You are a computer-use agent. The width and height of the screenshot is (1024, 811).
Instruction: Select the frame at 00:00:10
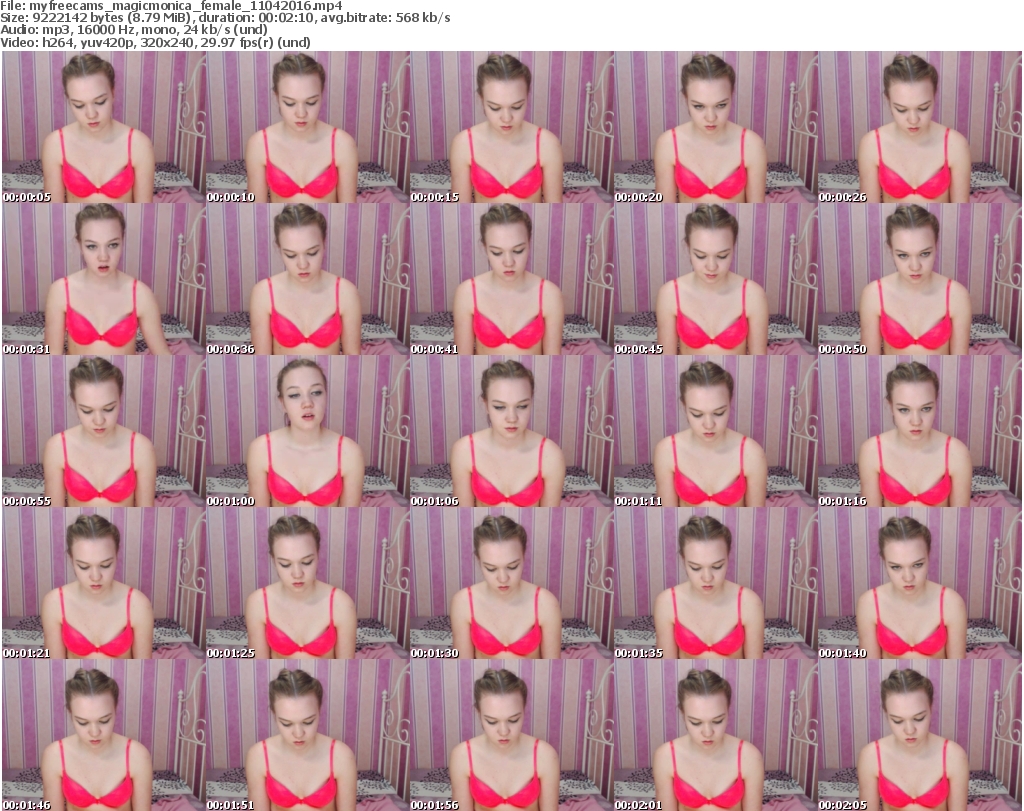[x=307, y=127]
